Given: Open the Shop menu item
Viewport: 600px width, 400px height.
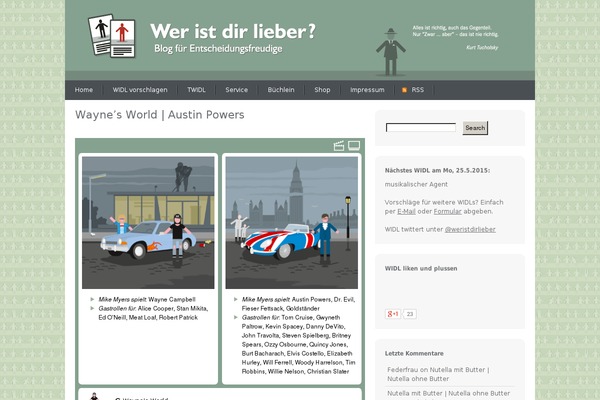Looking at the screenshot, I should point(322,90).
